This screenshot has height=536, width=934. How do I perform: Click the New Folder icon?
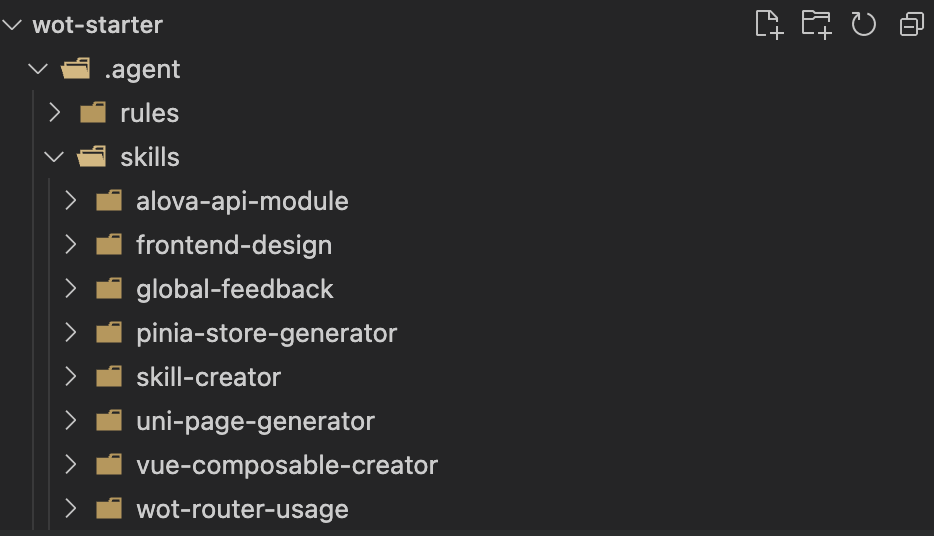(x=816, y=24)
